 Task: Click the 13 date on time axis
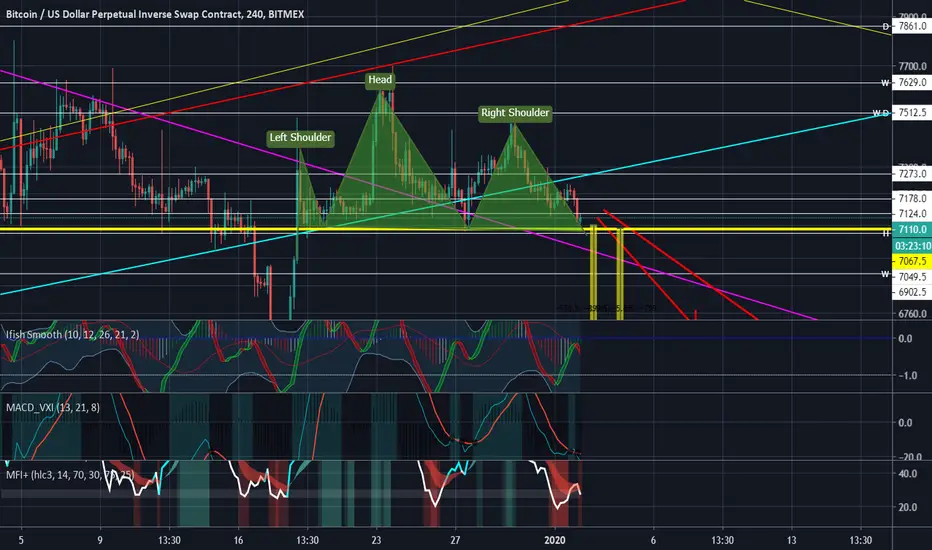pos(791,540)
